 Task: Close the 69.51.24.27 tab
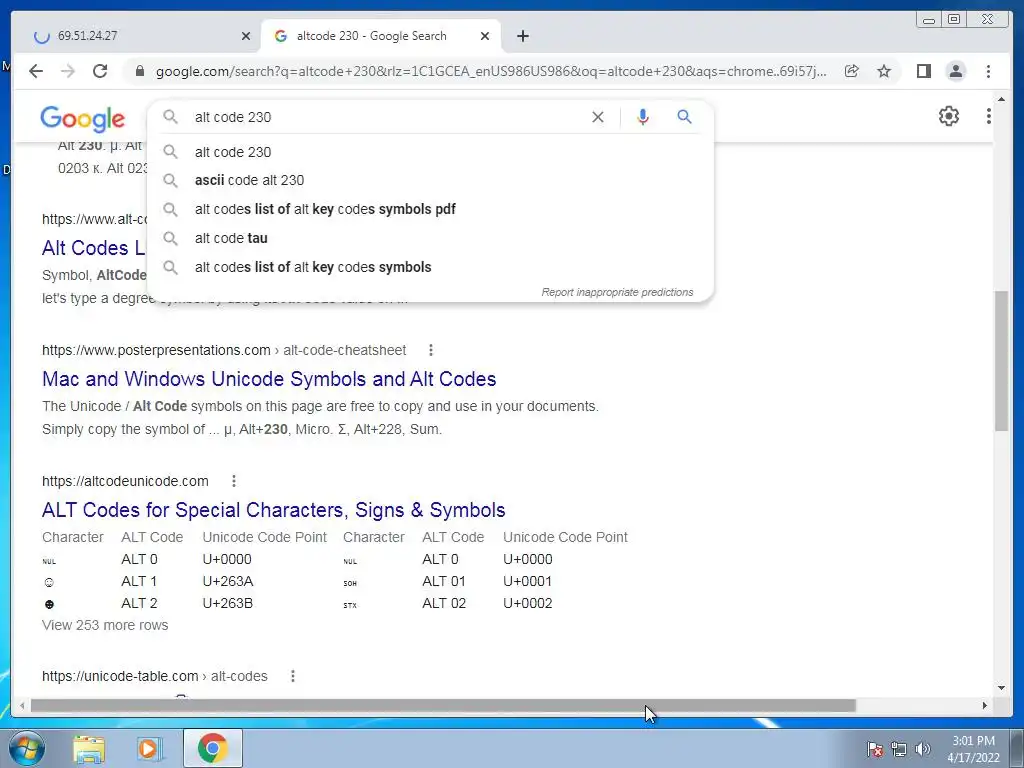coord(246,36)
